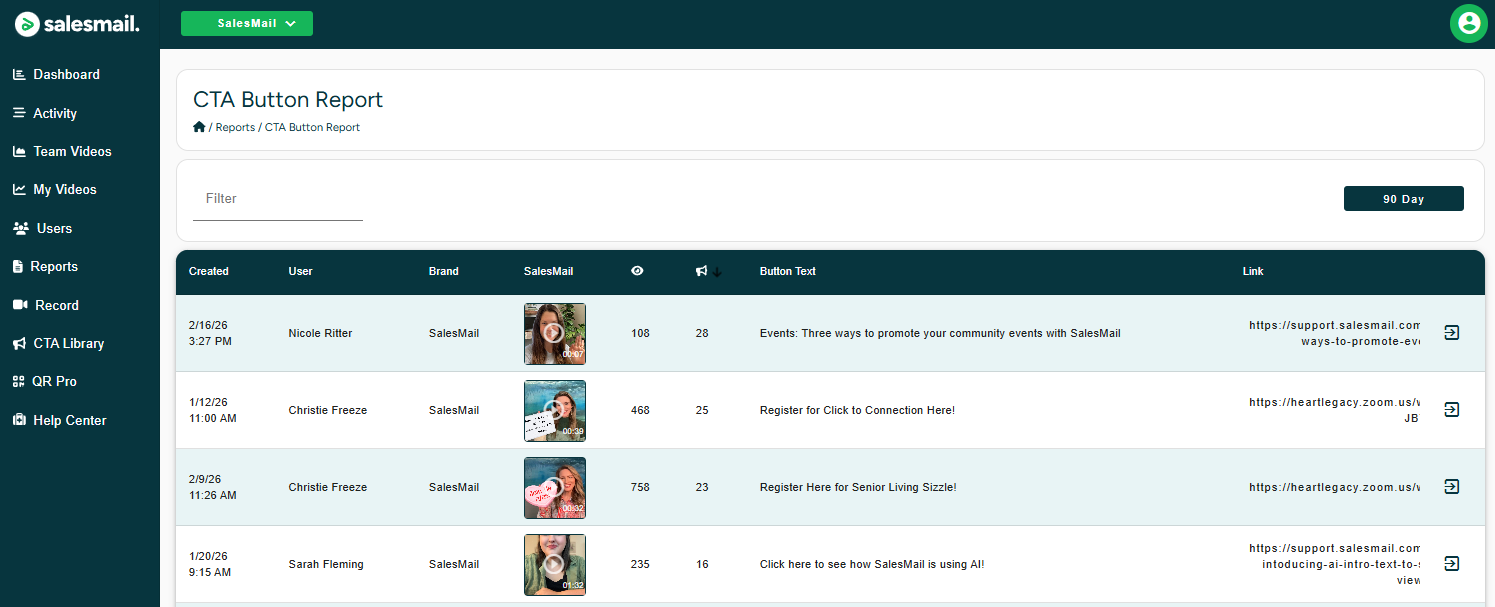
Task: Click the home icon in breadcrumb
Action: coord(199,127)
